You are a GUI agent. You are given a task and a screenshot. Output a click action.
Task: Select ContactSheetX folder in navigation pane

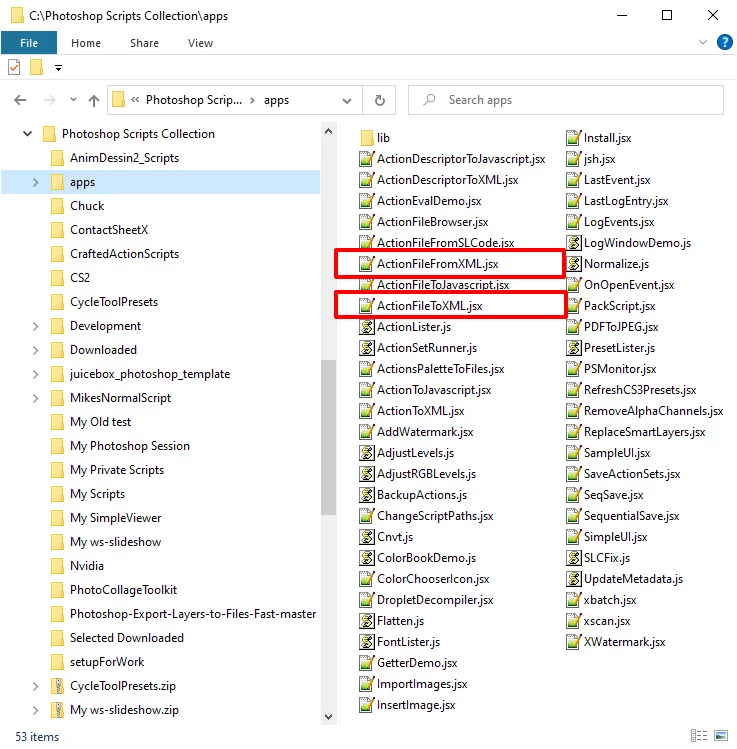109,230
